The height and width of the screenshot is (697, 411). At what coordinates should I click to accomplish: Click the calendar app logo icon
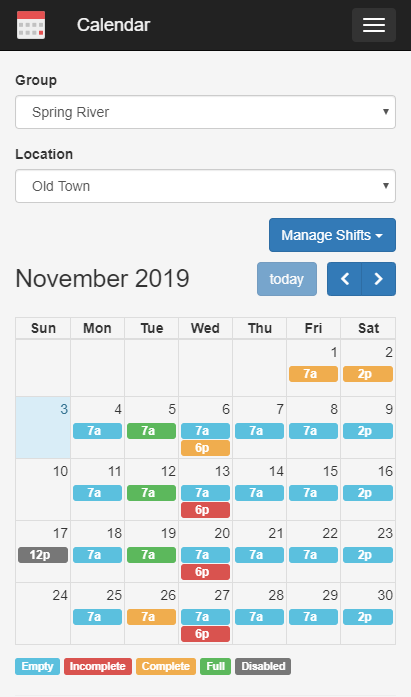point(31,25)
